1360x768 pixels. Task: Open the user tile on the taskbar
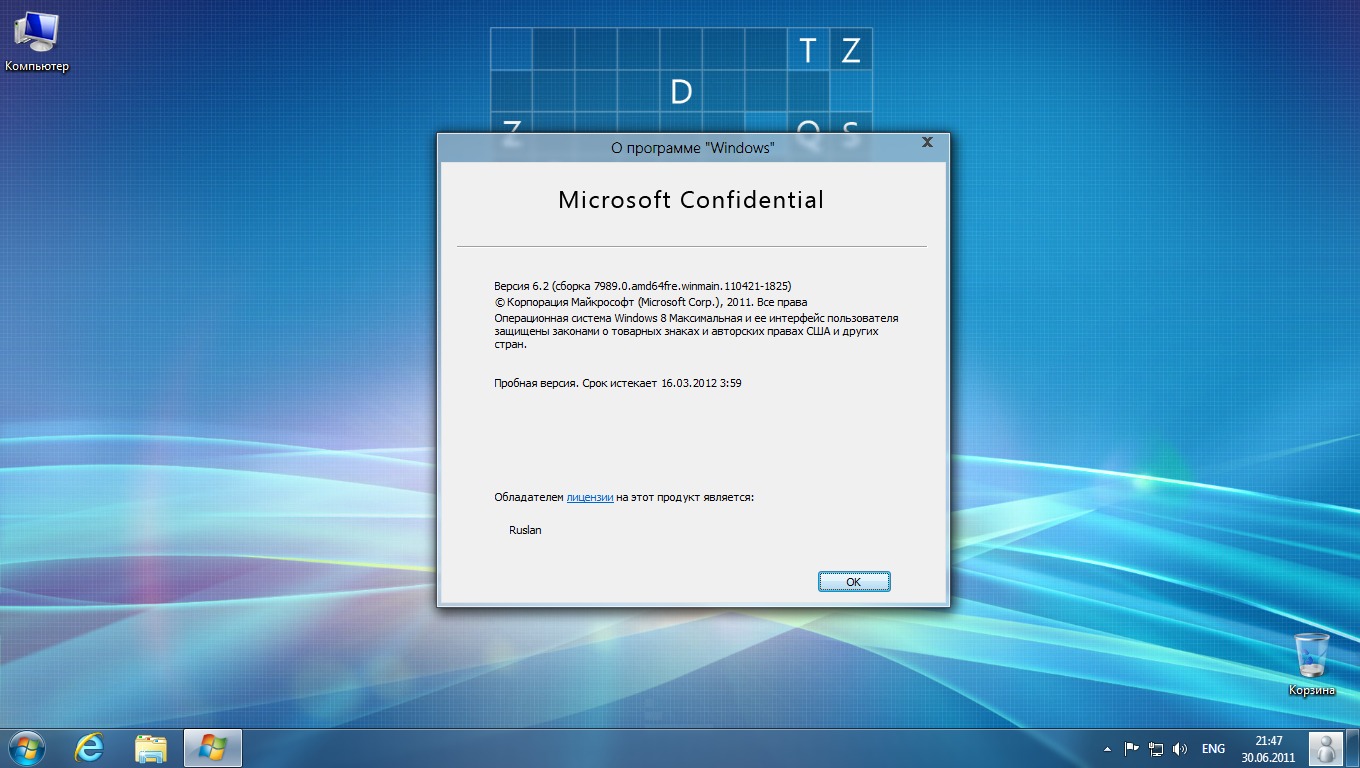tap(1326, 748)
